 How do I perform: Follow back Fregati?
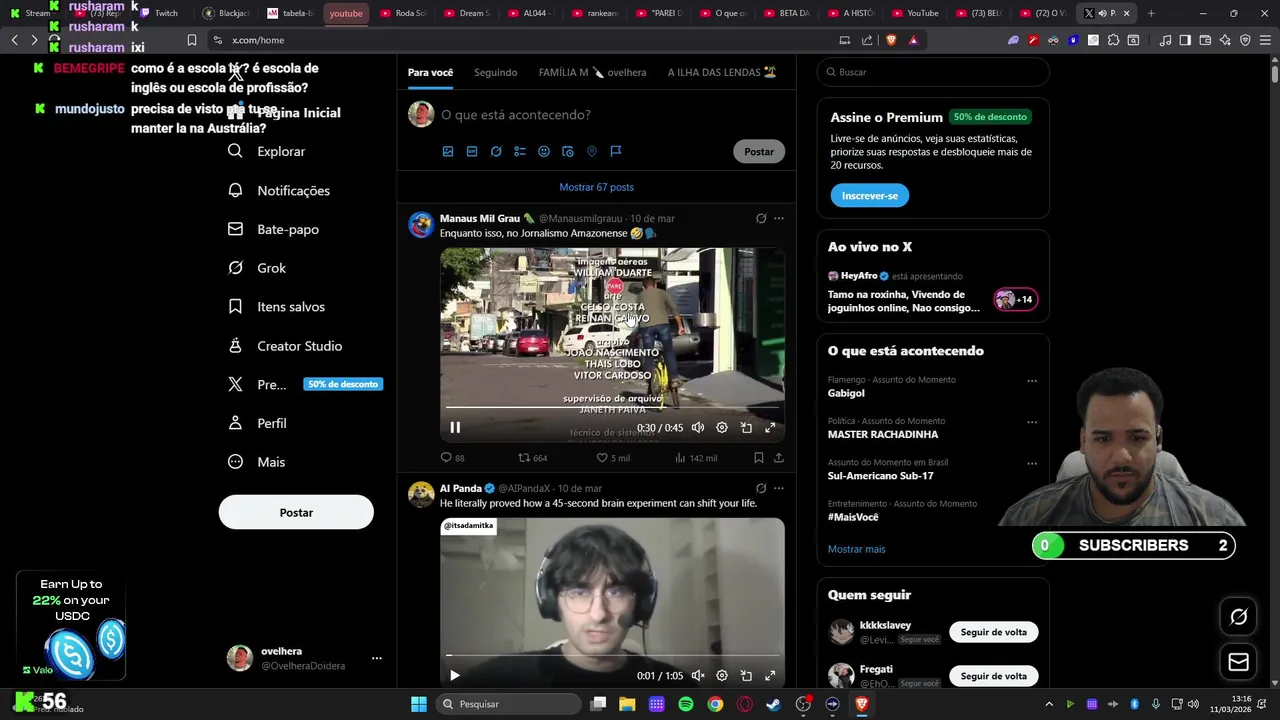994,676
